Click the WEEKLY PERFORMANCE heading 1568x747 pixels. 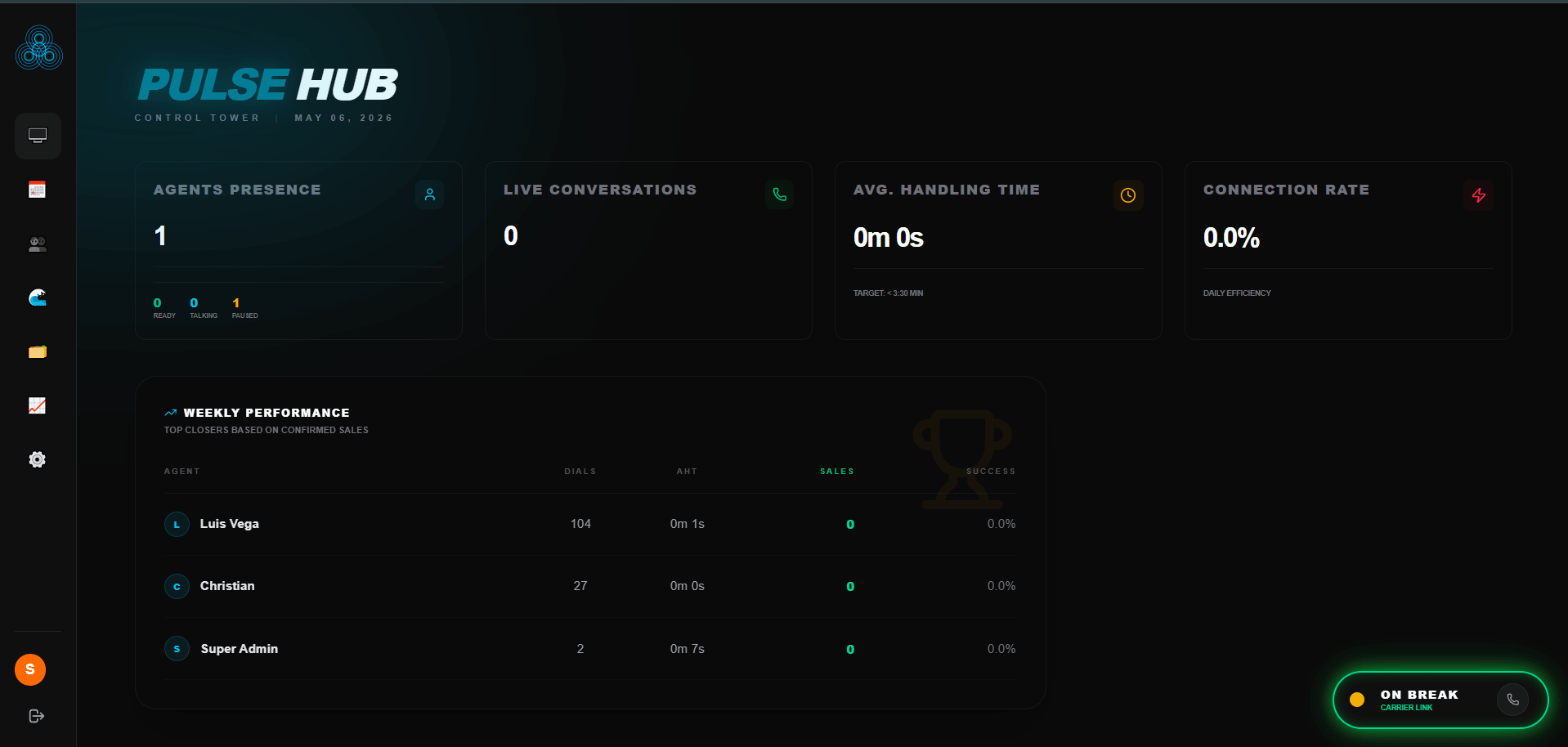(267, 413)
